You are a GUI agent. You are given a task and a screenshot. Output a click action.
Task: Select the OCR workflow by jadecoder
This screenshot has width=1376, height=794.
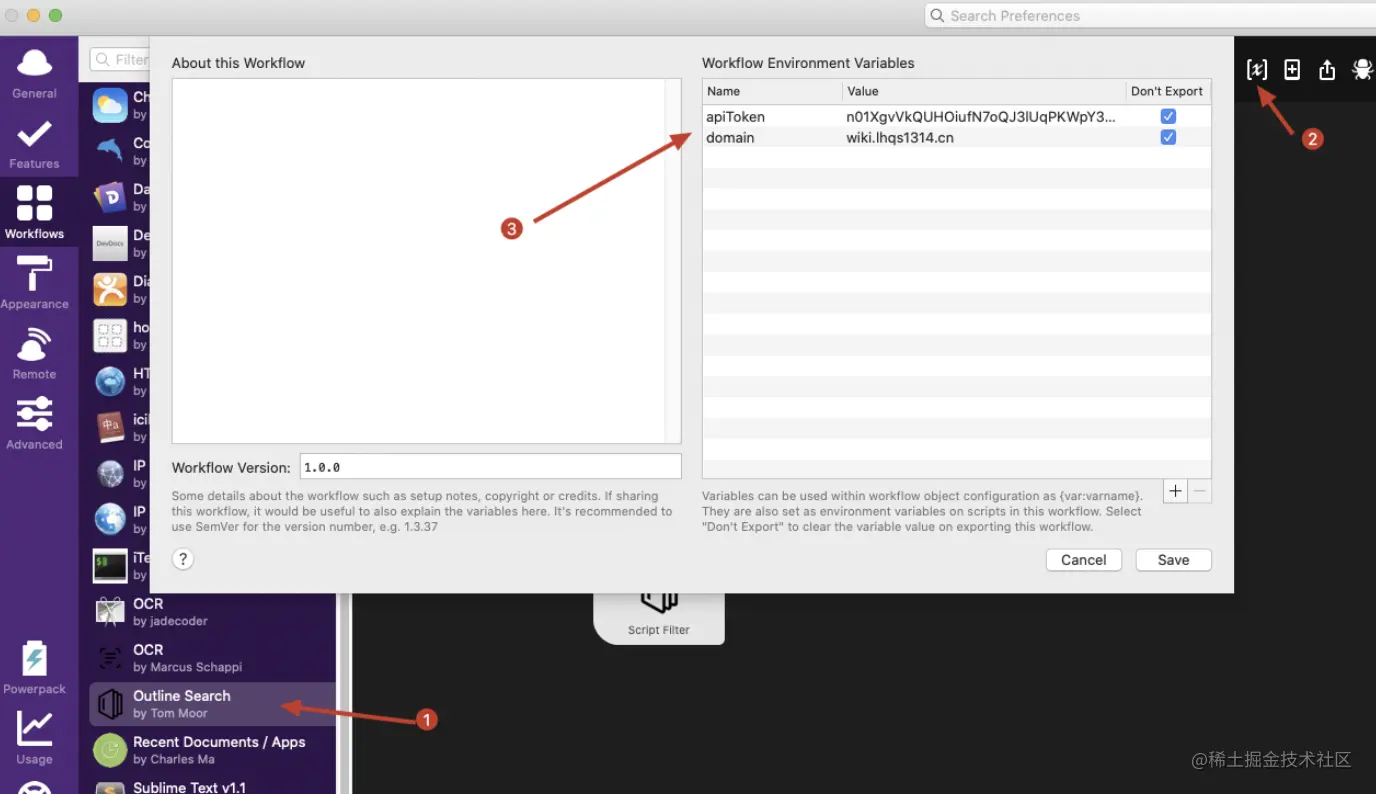coord(212,612)
